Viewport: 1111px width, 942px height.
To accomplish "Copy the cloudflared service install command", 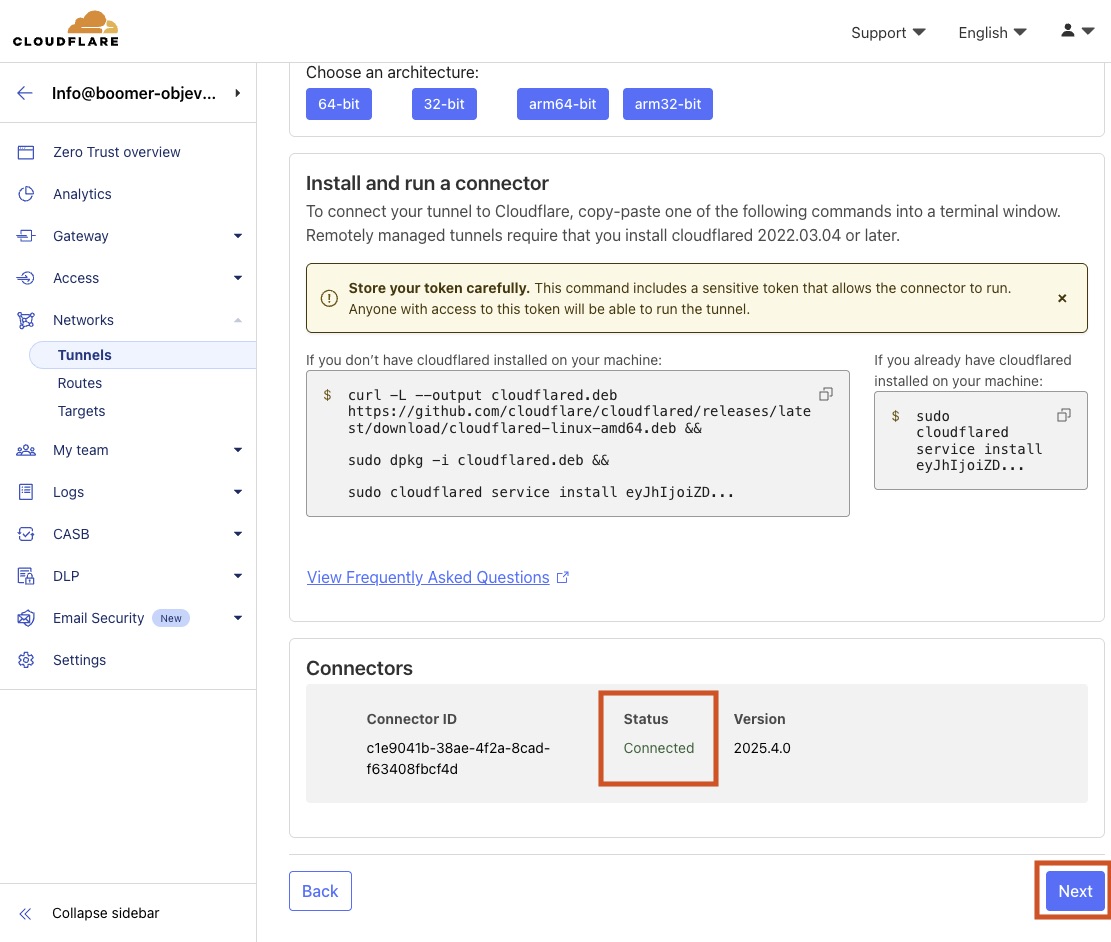I will pos(1064,415).
